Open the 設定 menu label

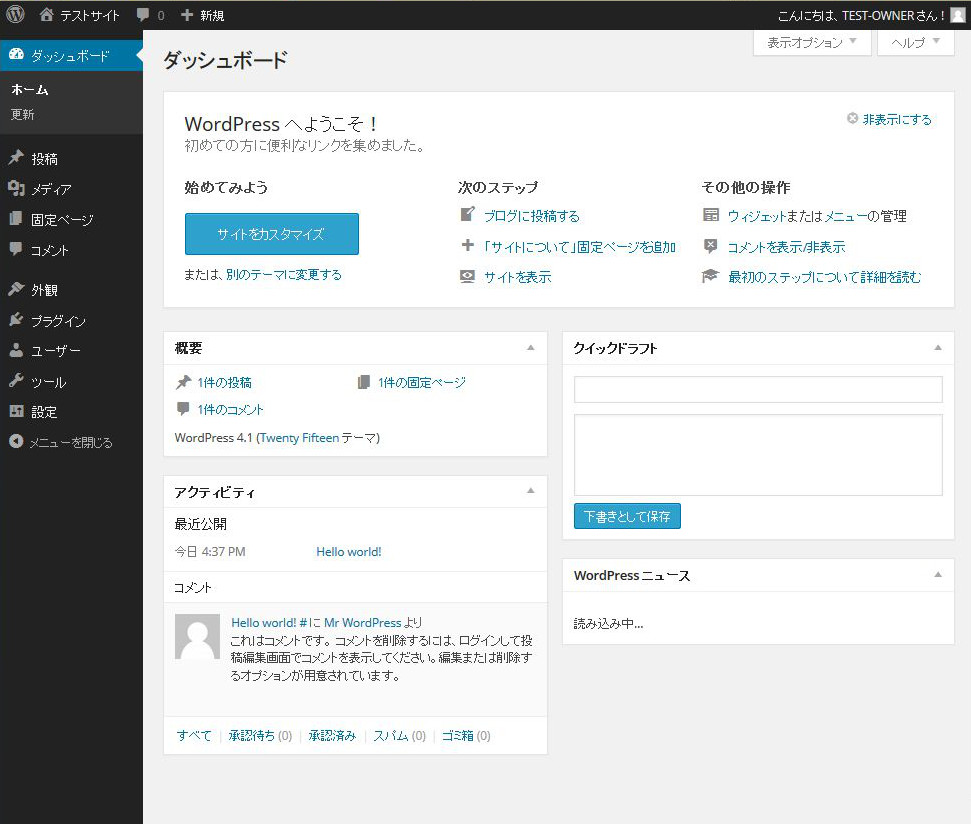tap(44, 412)
